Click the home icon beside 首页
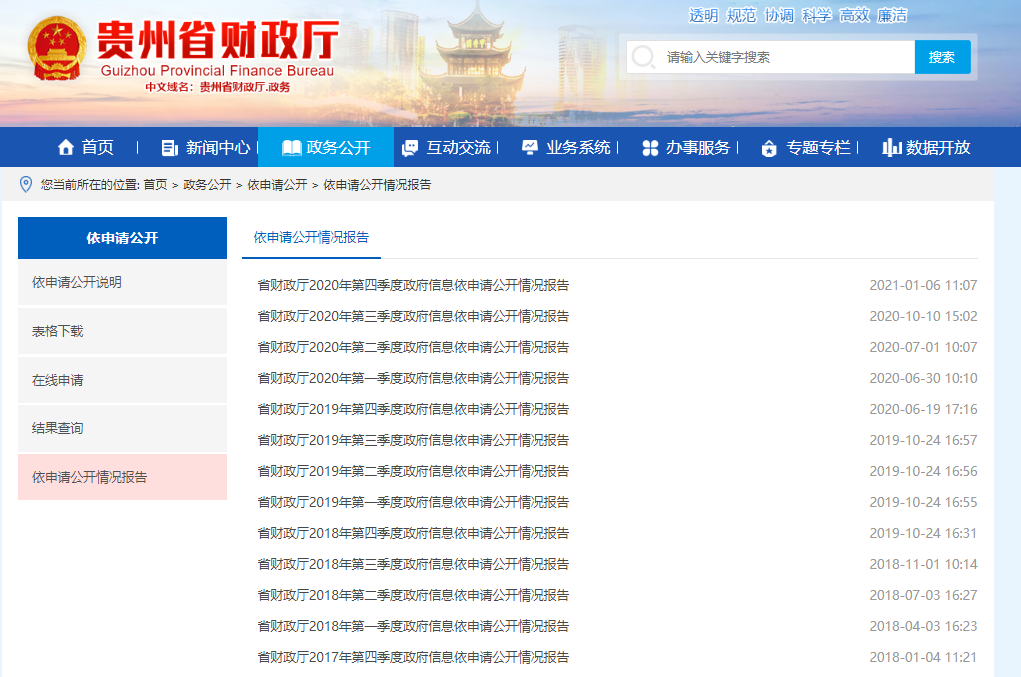This screenshot has height=677, width=1021. point(66,148)
